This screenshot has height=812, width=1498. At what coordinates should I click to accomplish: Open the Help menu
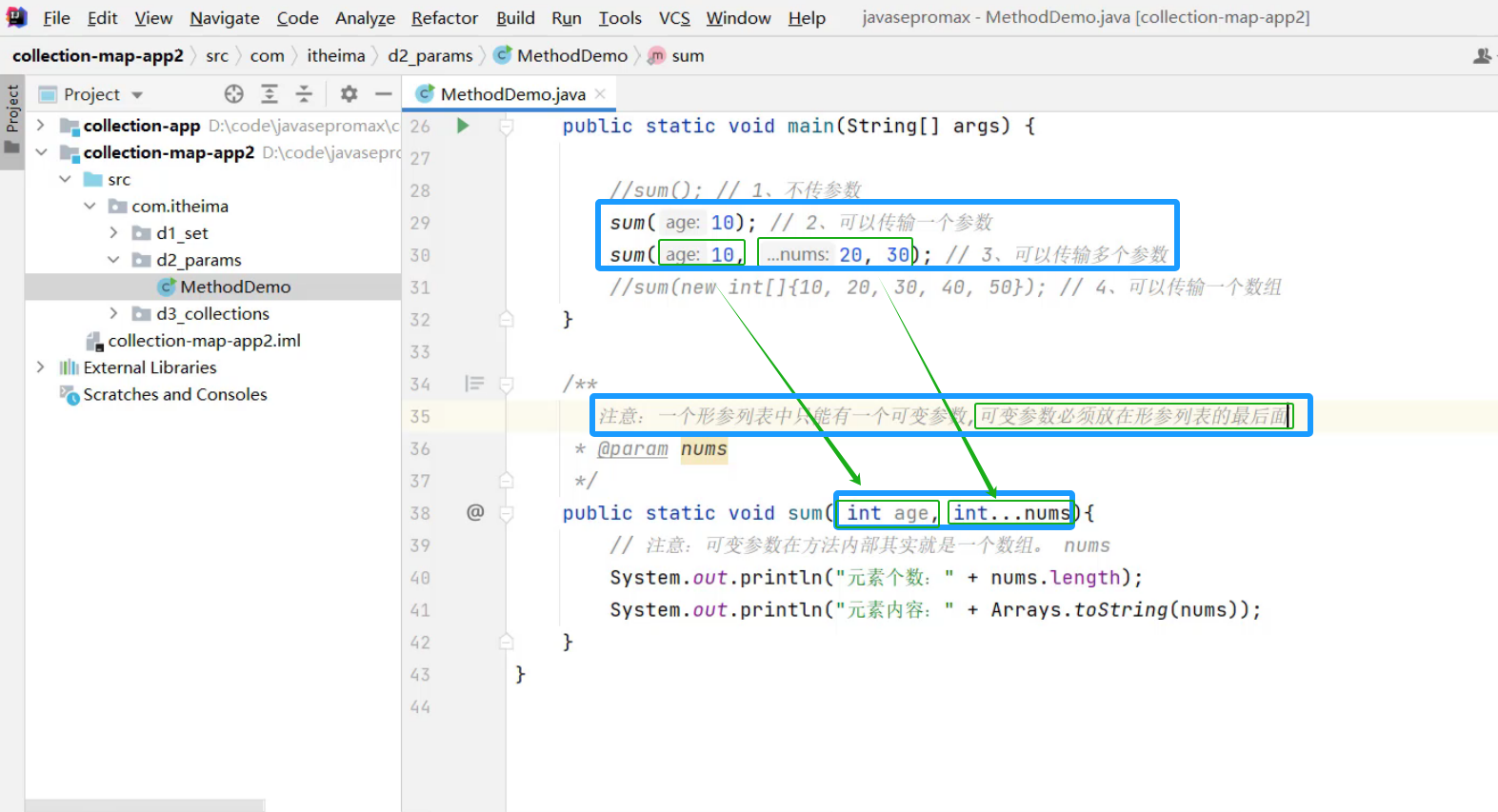click(807, 18)
